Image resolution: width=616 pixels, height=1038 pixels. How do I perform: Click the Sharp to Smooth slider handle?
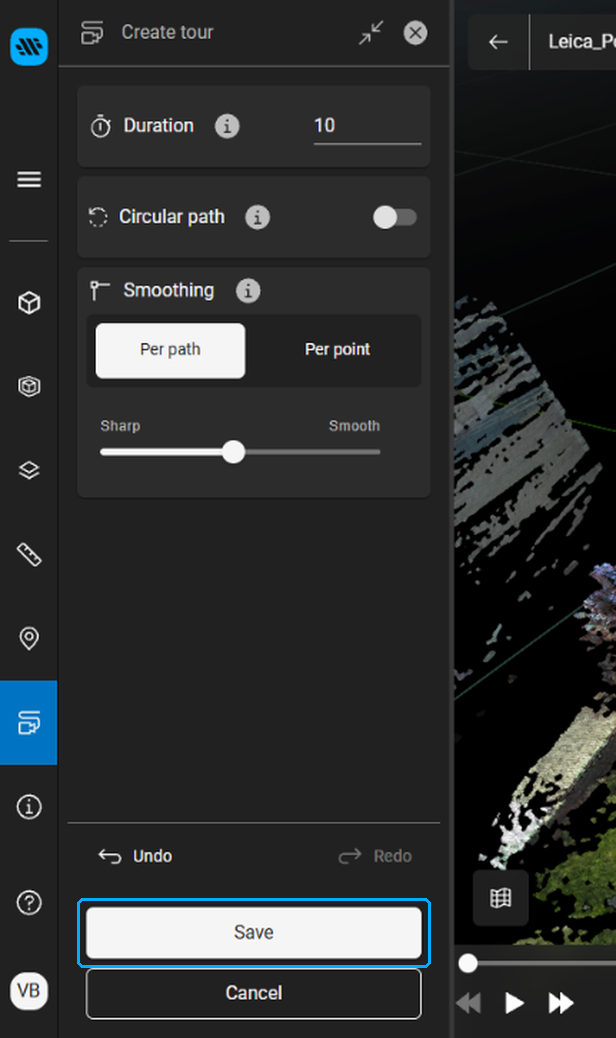coord(234,452)
